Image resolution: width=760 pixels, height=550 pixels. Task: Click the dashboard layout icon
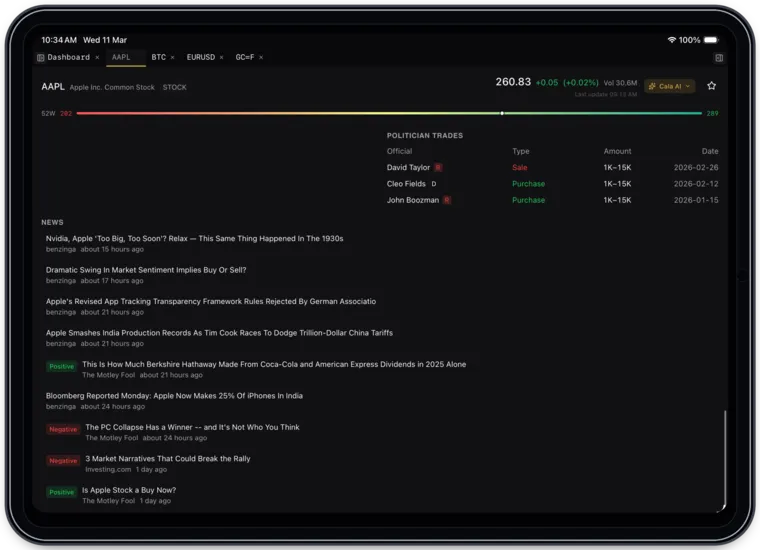tap(41, 58)
